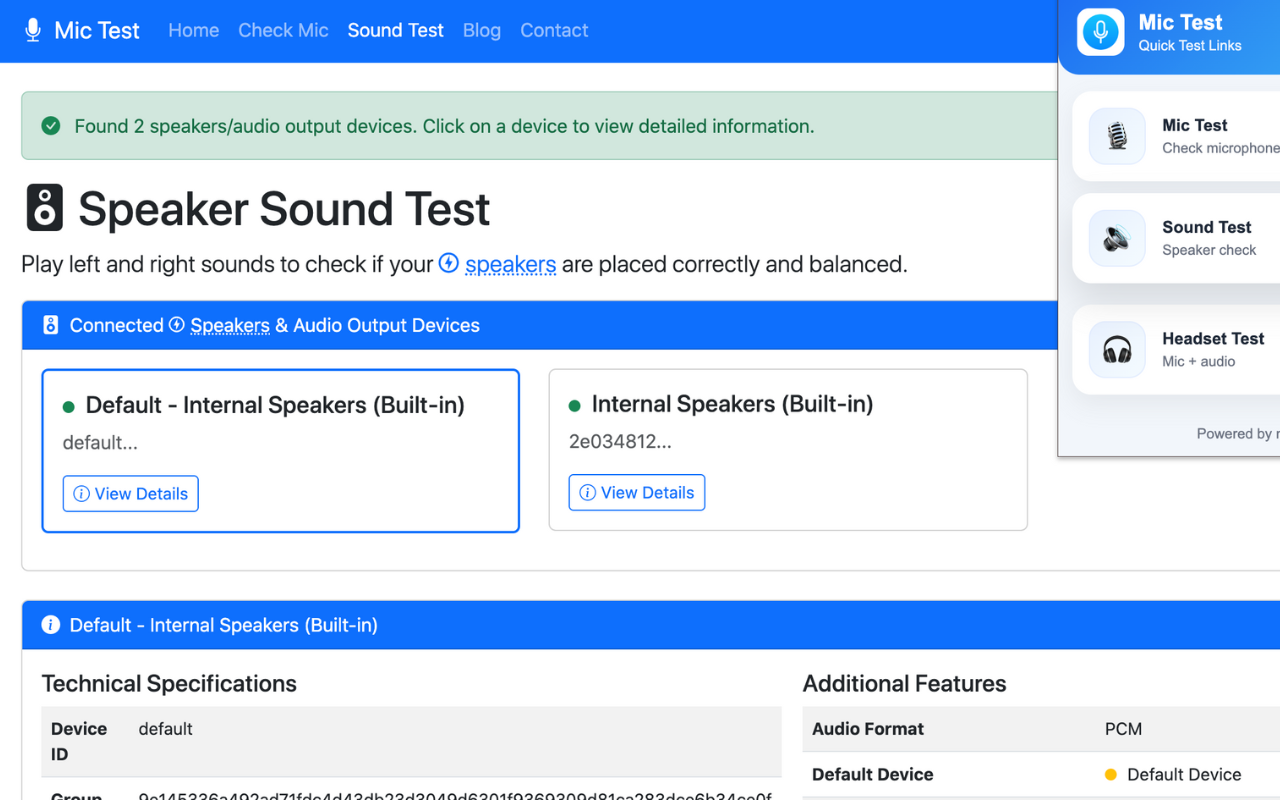Click the 'default...' device ID text
This screenshot has height=800, width=1280.
(x=100, y=443)
